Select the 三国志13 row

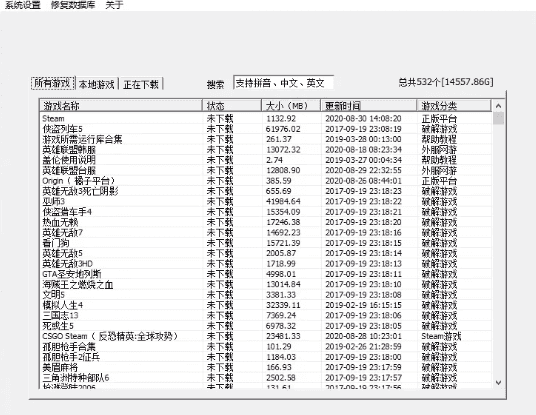[266, 315]
